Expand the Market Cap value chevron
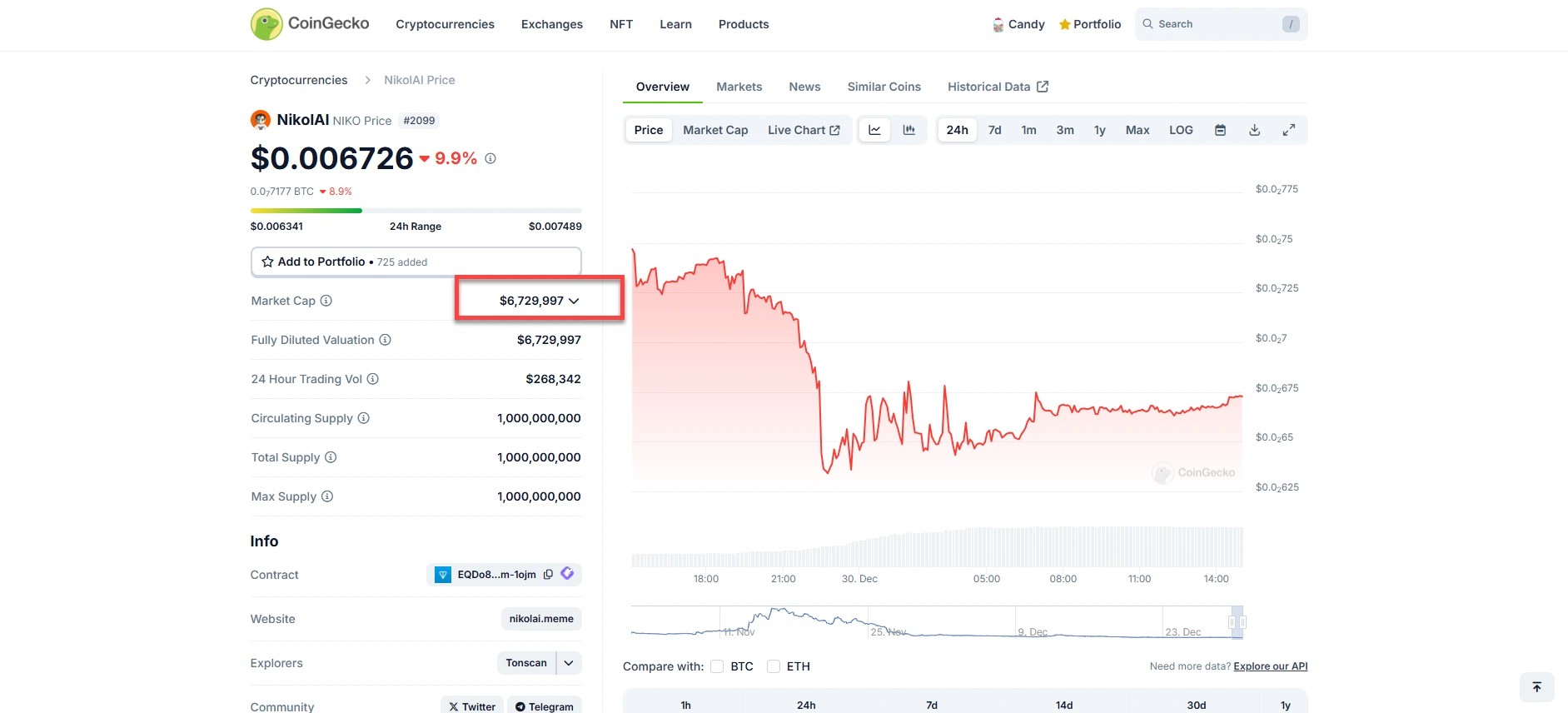Image resolution: width=1568 pixels, height=713 pixels. tap(574, 301)
